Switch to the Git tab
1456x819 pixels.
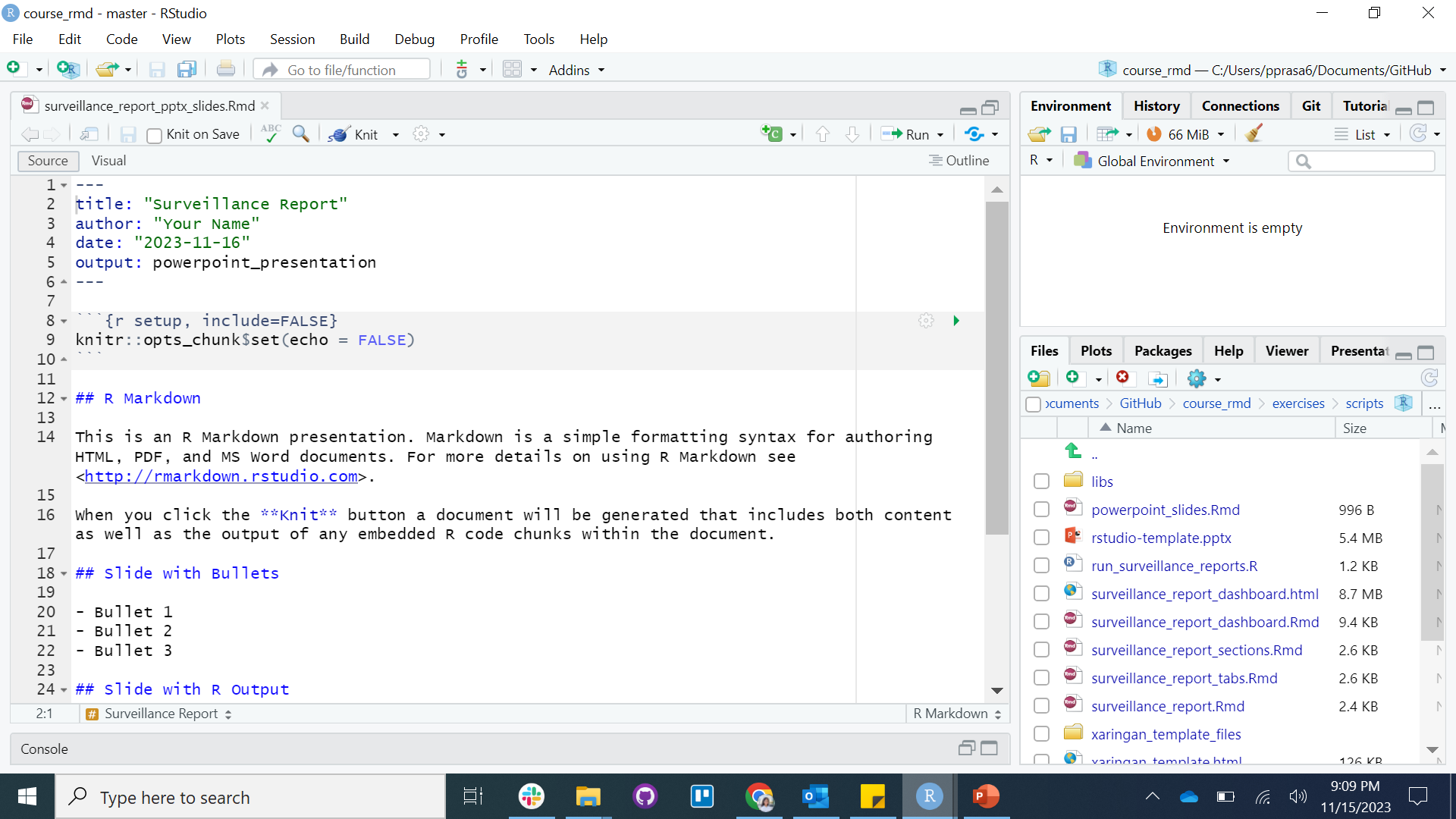1311,106
